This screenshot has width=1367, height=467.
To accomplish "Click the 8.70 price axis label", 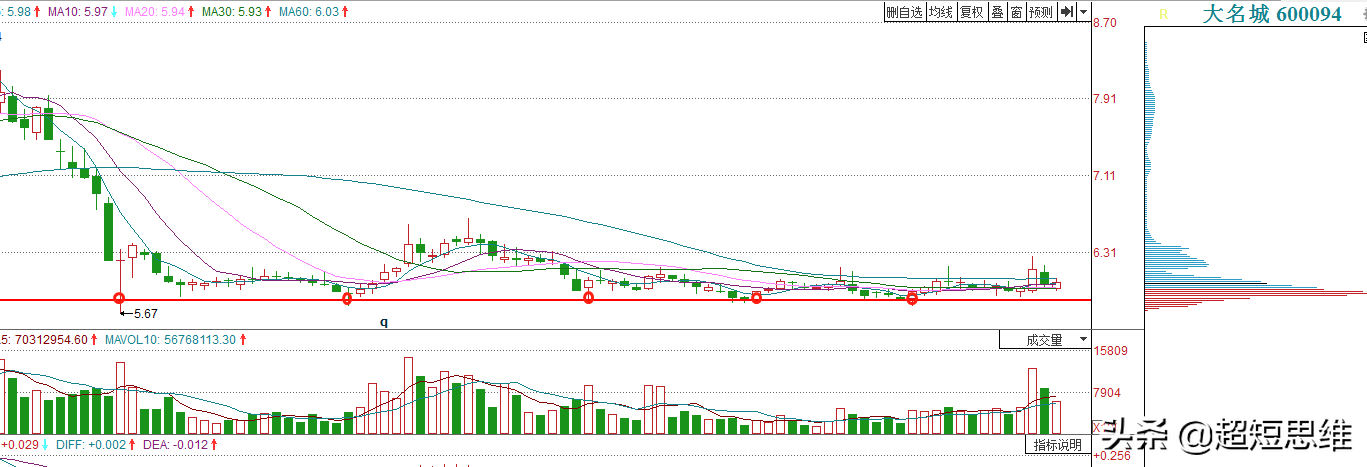I will pyautogui.click(x=1105, y=22).
